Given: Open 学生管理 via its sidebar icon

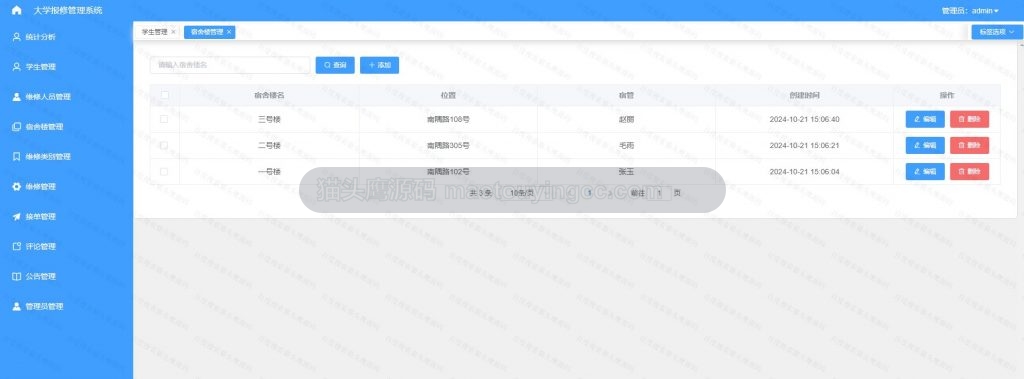Looking at the screenshot, I should tap(17, 67).
